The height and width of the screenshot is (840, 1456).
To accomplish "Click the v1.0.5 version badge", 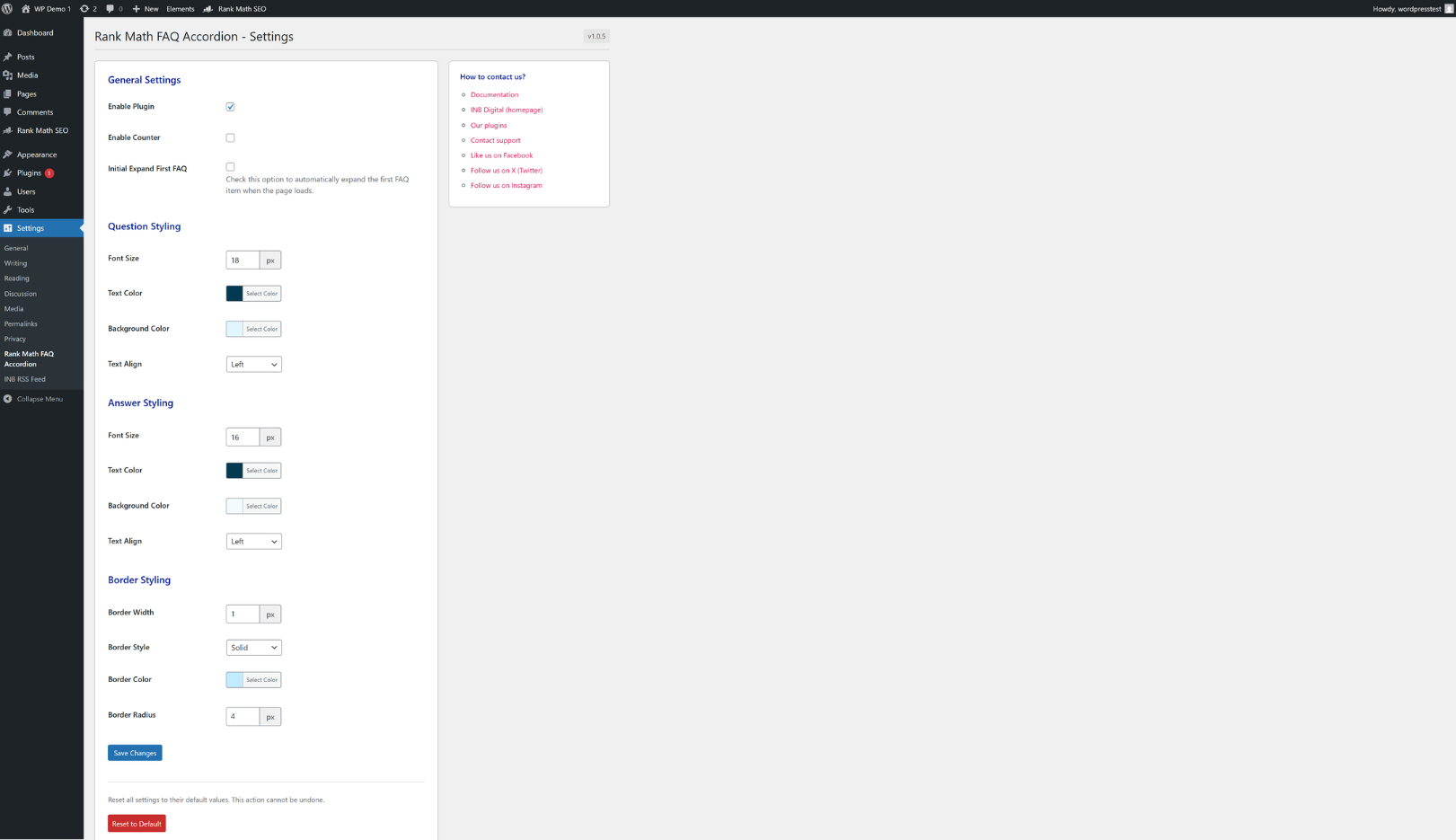I will (596, 36).
